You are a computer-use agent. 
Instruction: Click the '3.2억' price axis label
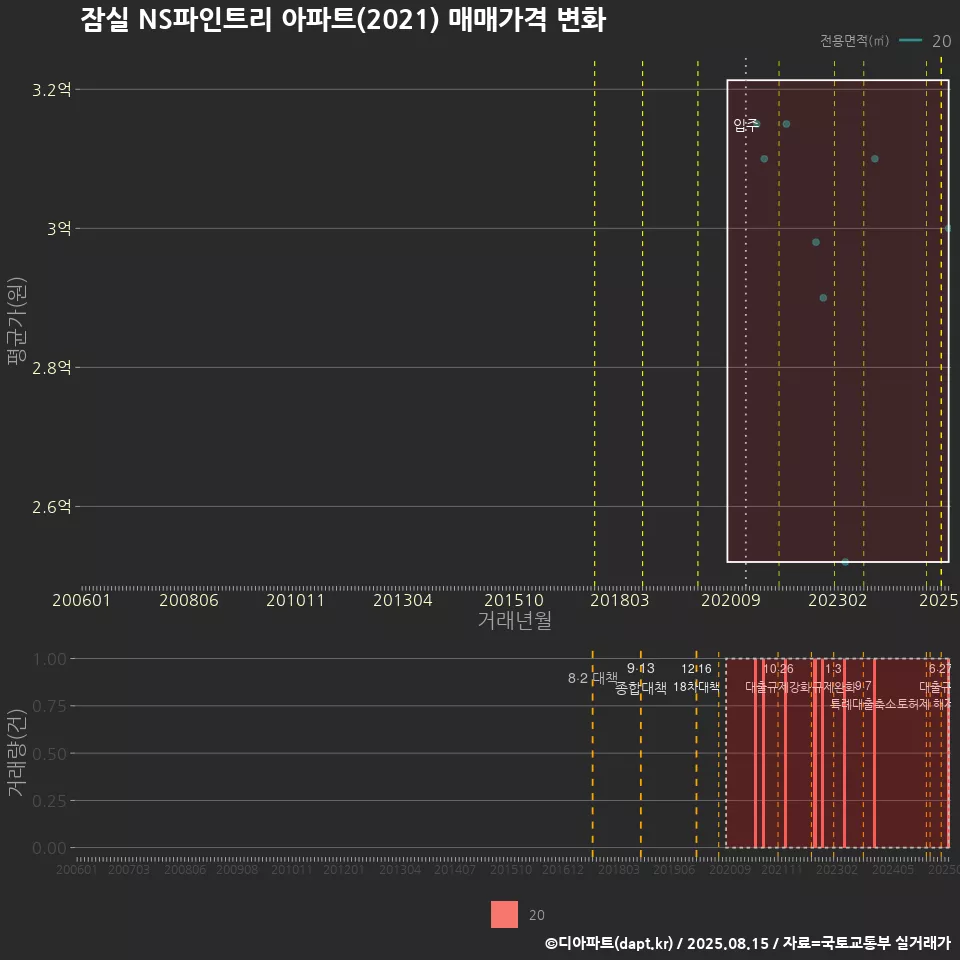pos(52,90)
